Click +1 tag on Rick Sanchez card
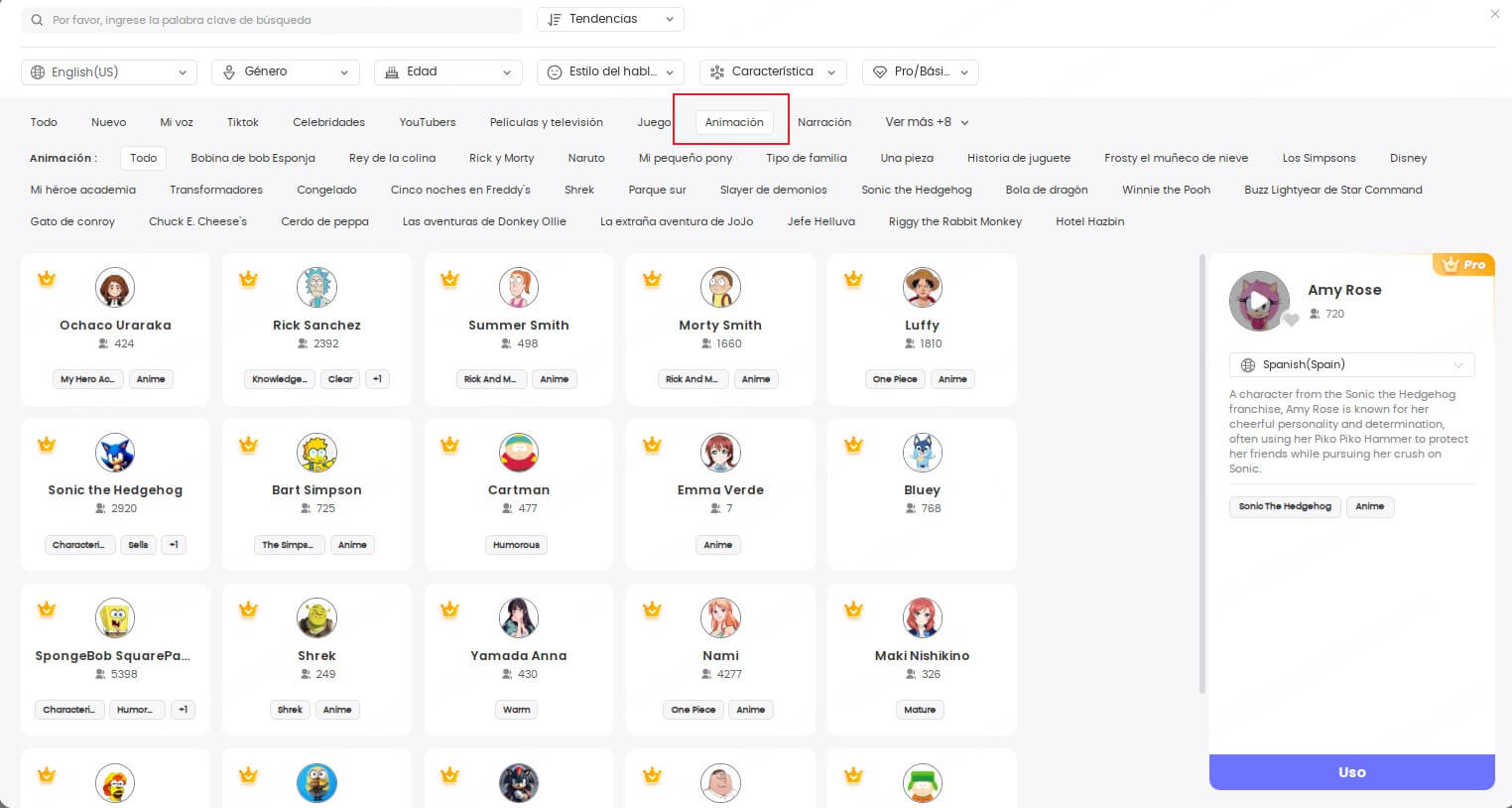The image size is (1512, 808). pyautogui.click(x=377, y=379)
